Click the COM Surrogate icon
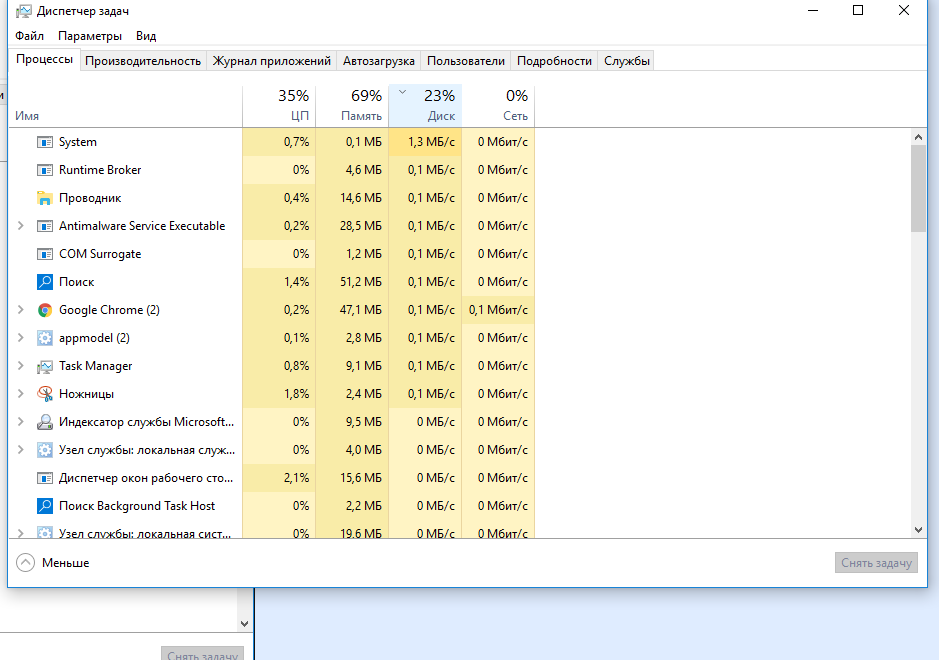939x660 pixels. (x=45, y=254)
